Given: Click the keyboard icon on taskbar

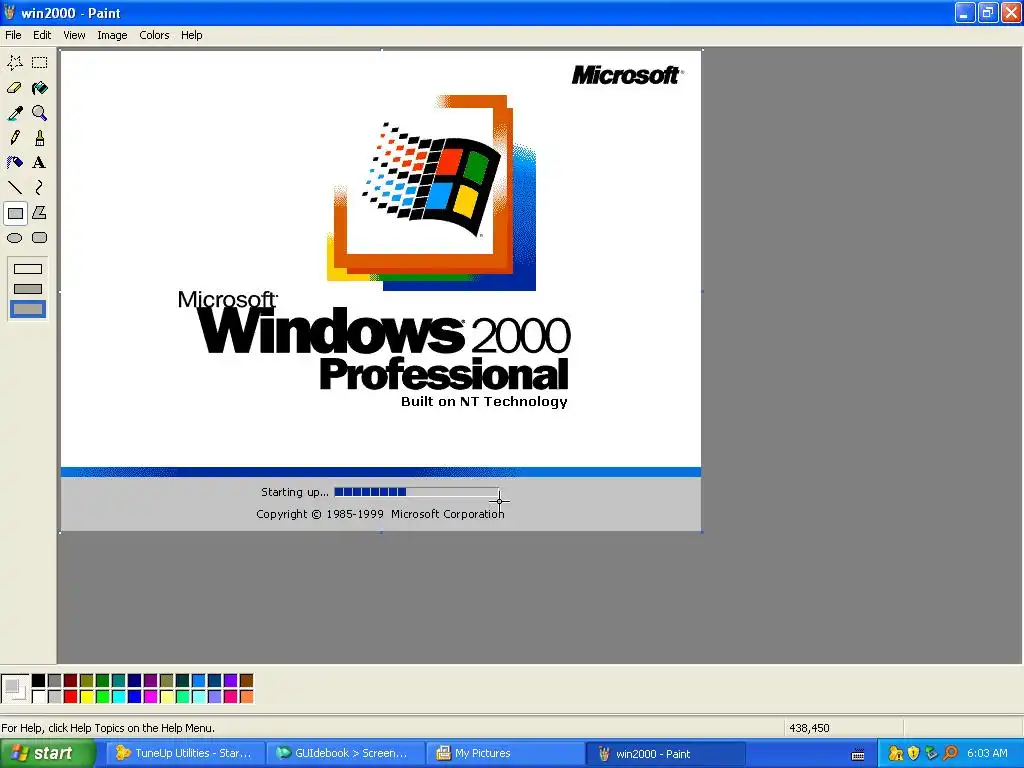Looking at the screenshot, I should click(858, 755).
